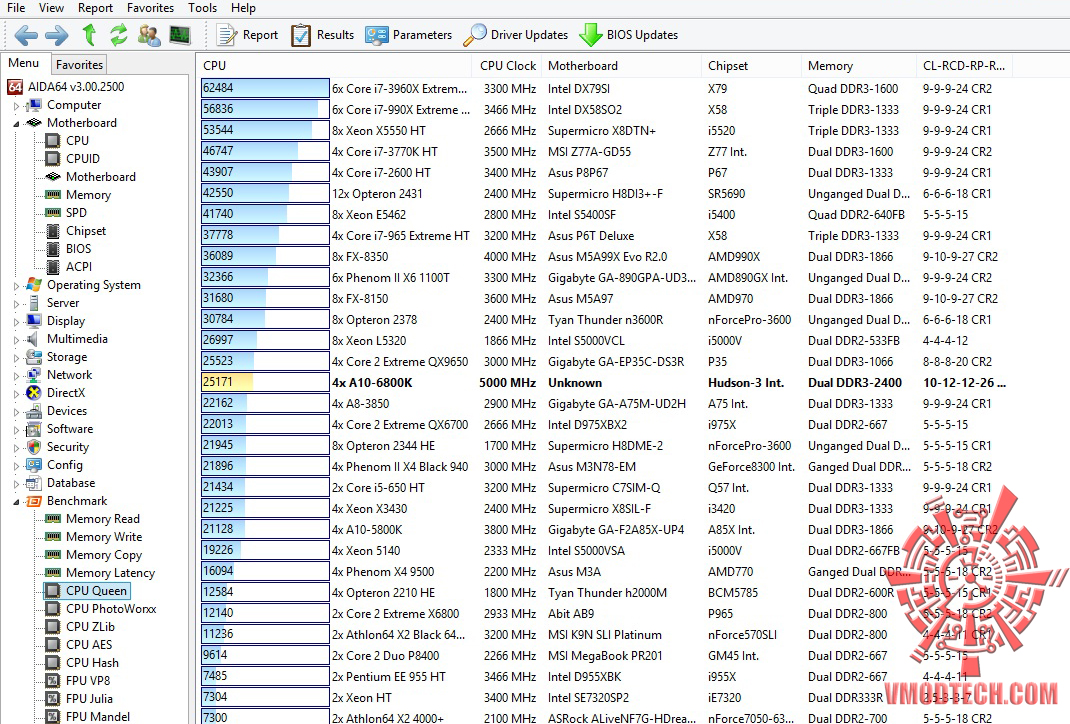Open the Memory Copy benchmark
Viewport: 1070px width, 724px height.
click(x=104, y=555)
